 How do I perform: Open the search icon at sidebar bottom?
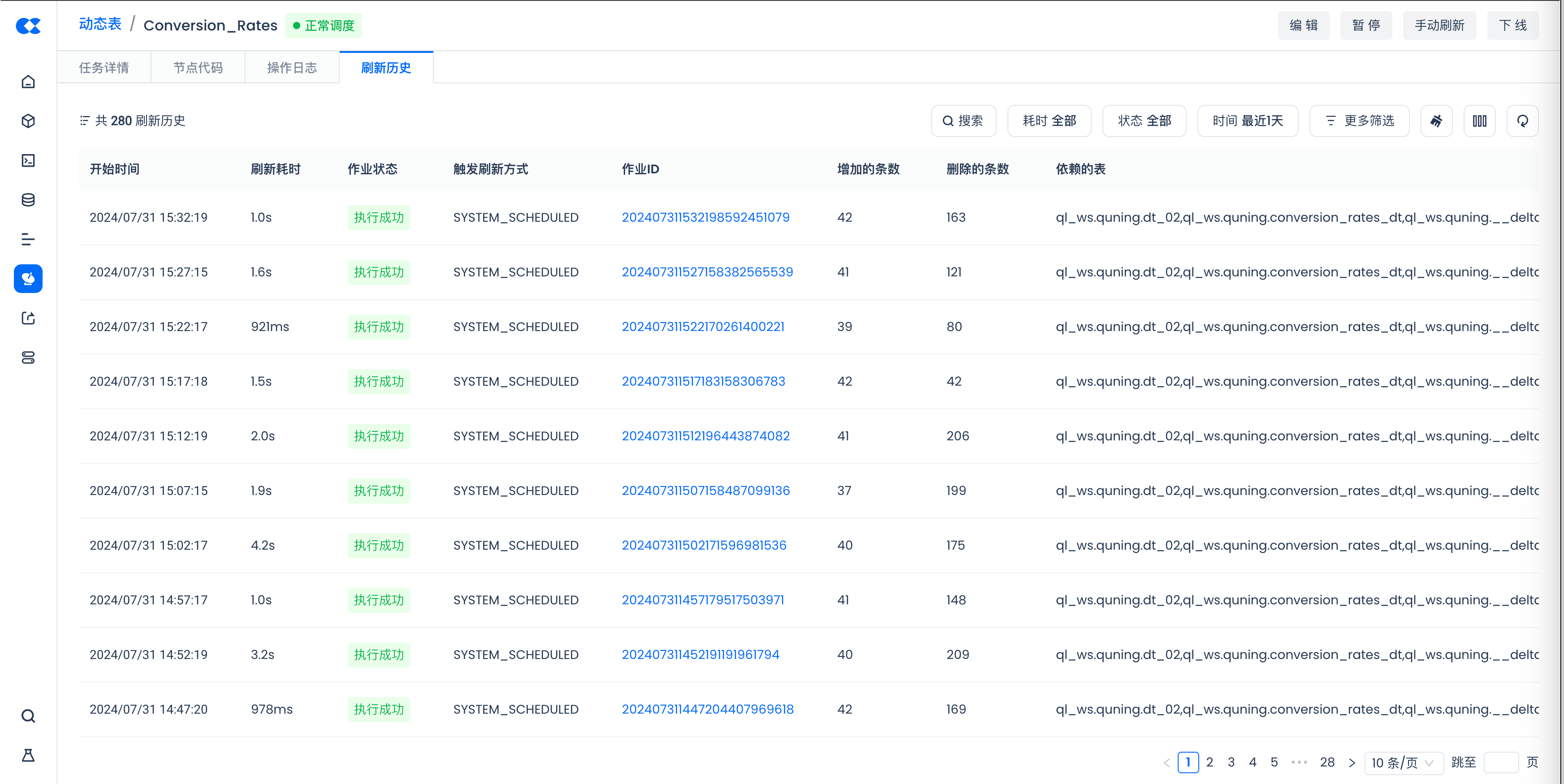tap(28, 715)
